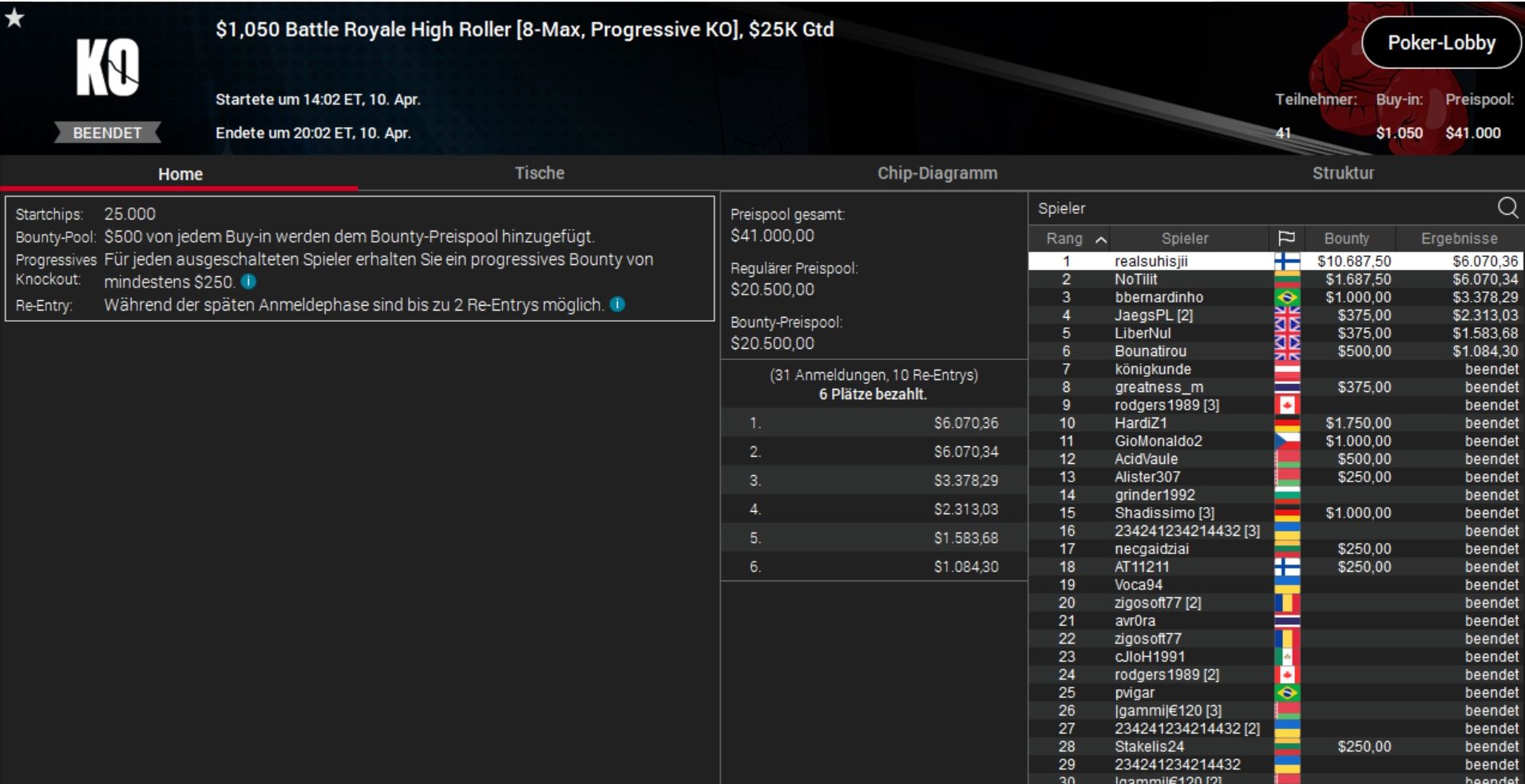Image resolution: width=1525 pixels, height=784 pixels.
Task: Open the player search magnifier icon
Action: tap(1507, 208)
